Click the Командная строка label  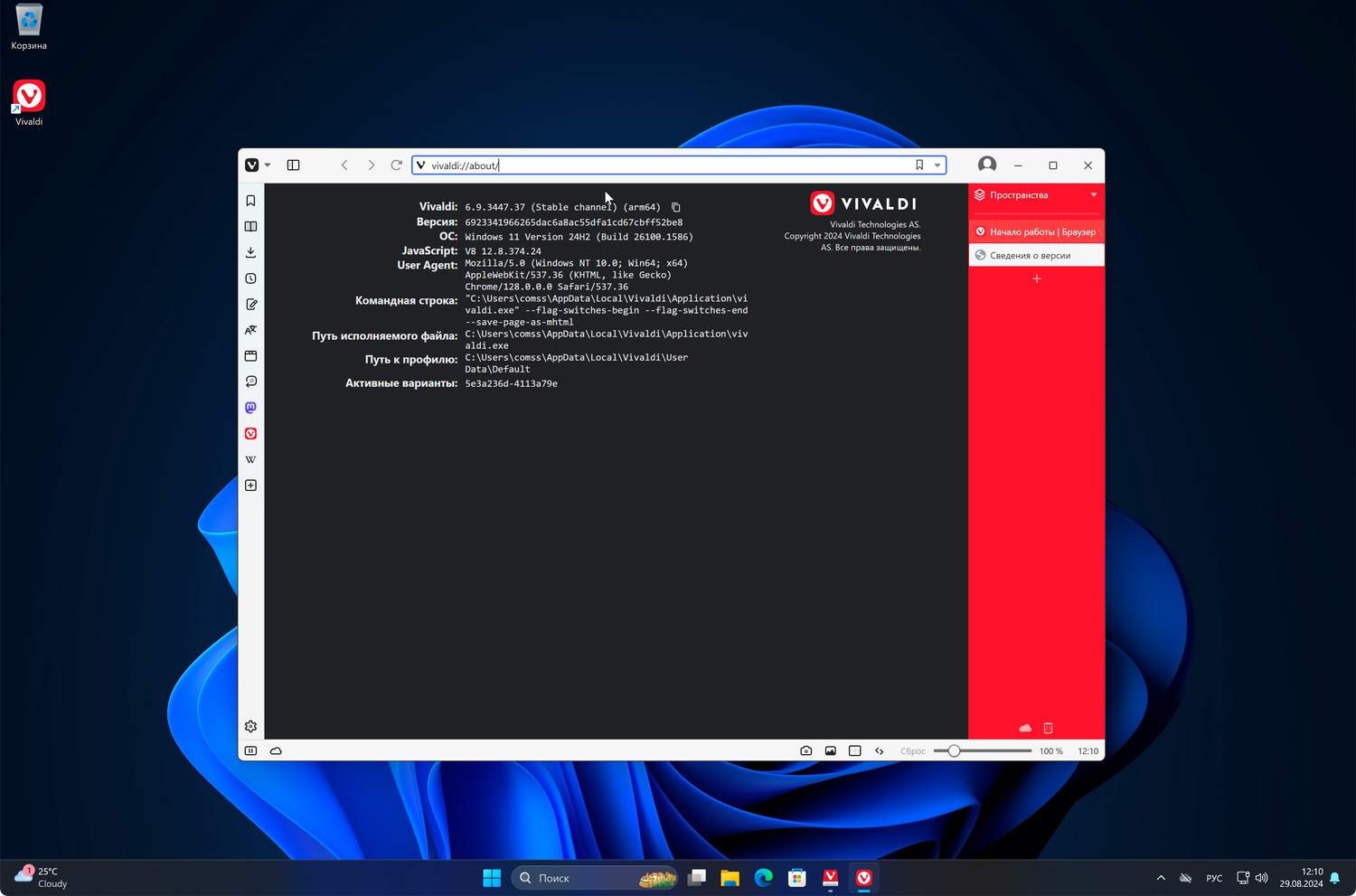[x=407, y=300]
